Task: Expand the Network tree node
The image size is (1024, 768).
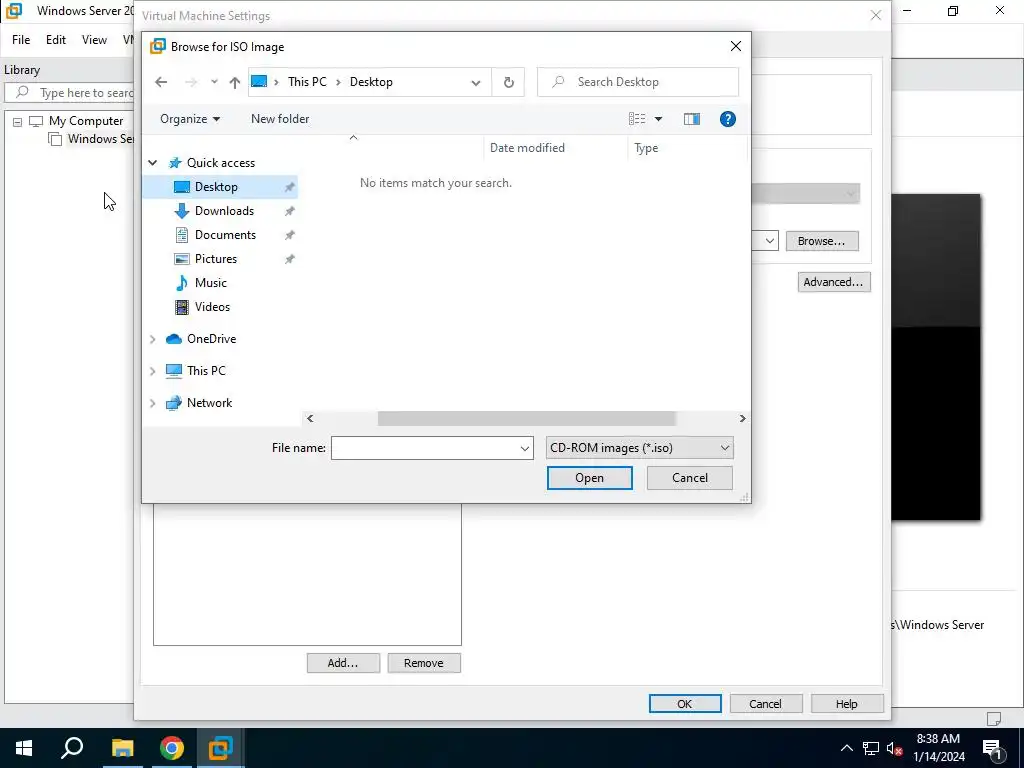Action: tap(153, 403)
